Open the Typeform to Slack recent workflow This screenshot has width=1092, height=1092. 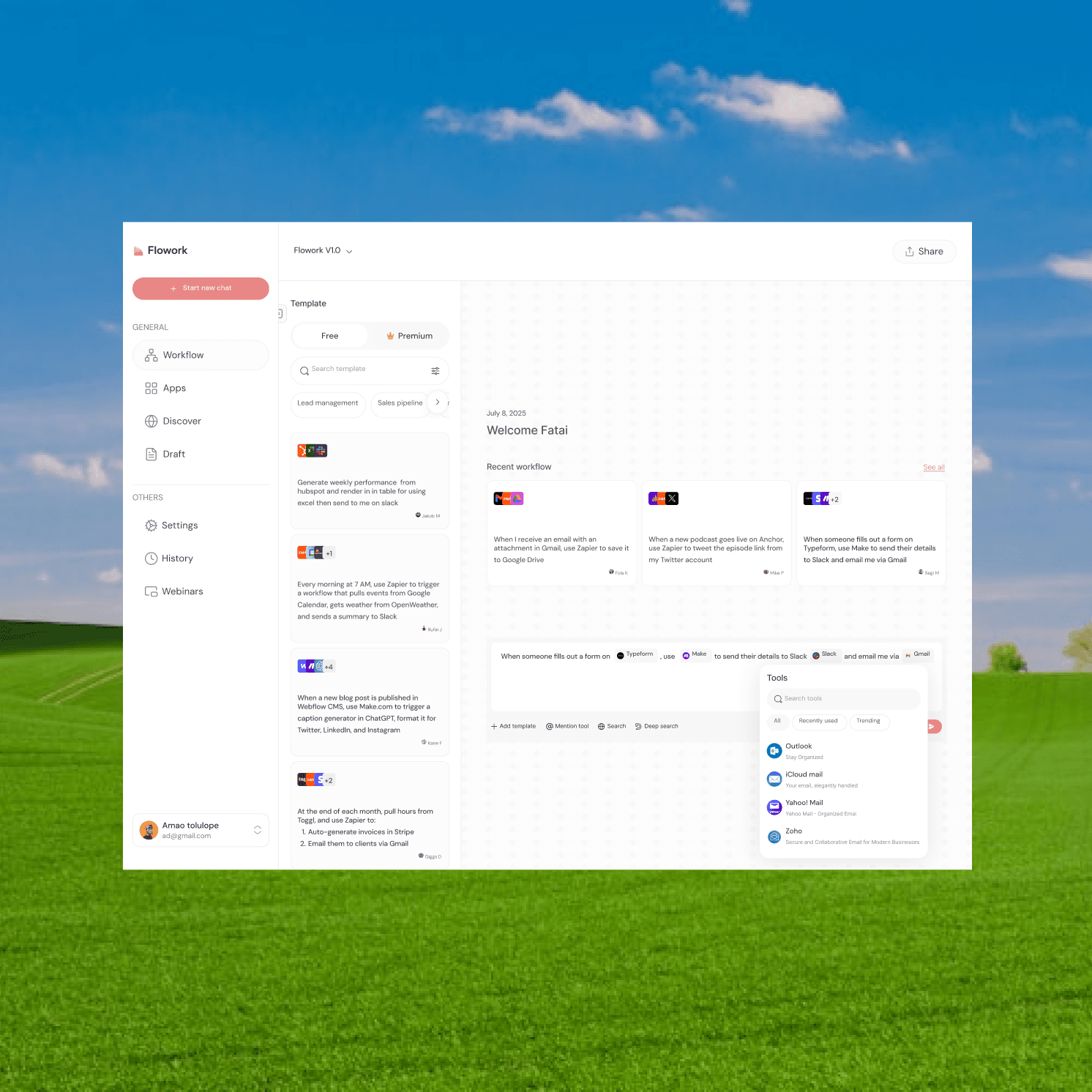point(872,533)
